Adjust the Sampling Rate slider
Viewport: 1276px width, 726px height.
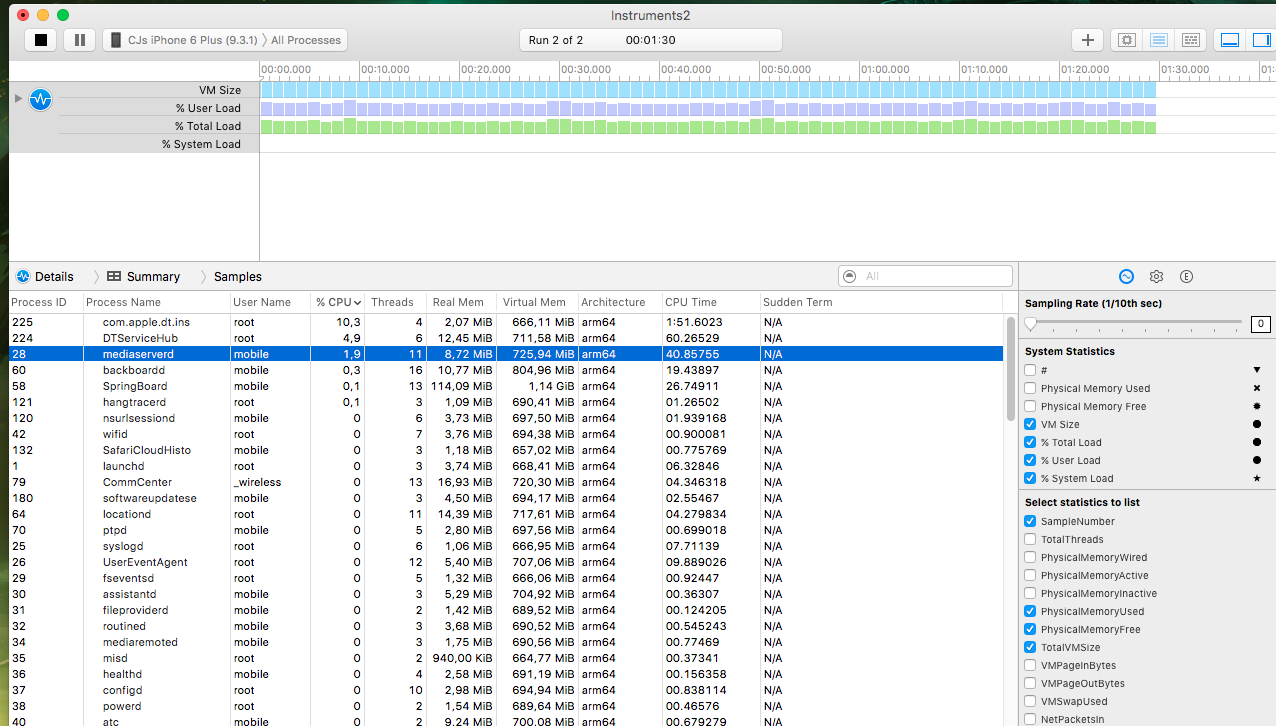(1030, 324)
